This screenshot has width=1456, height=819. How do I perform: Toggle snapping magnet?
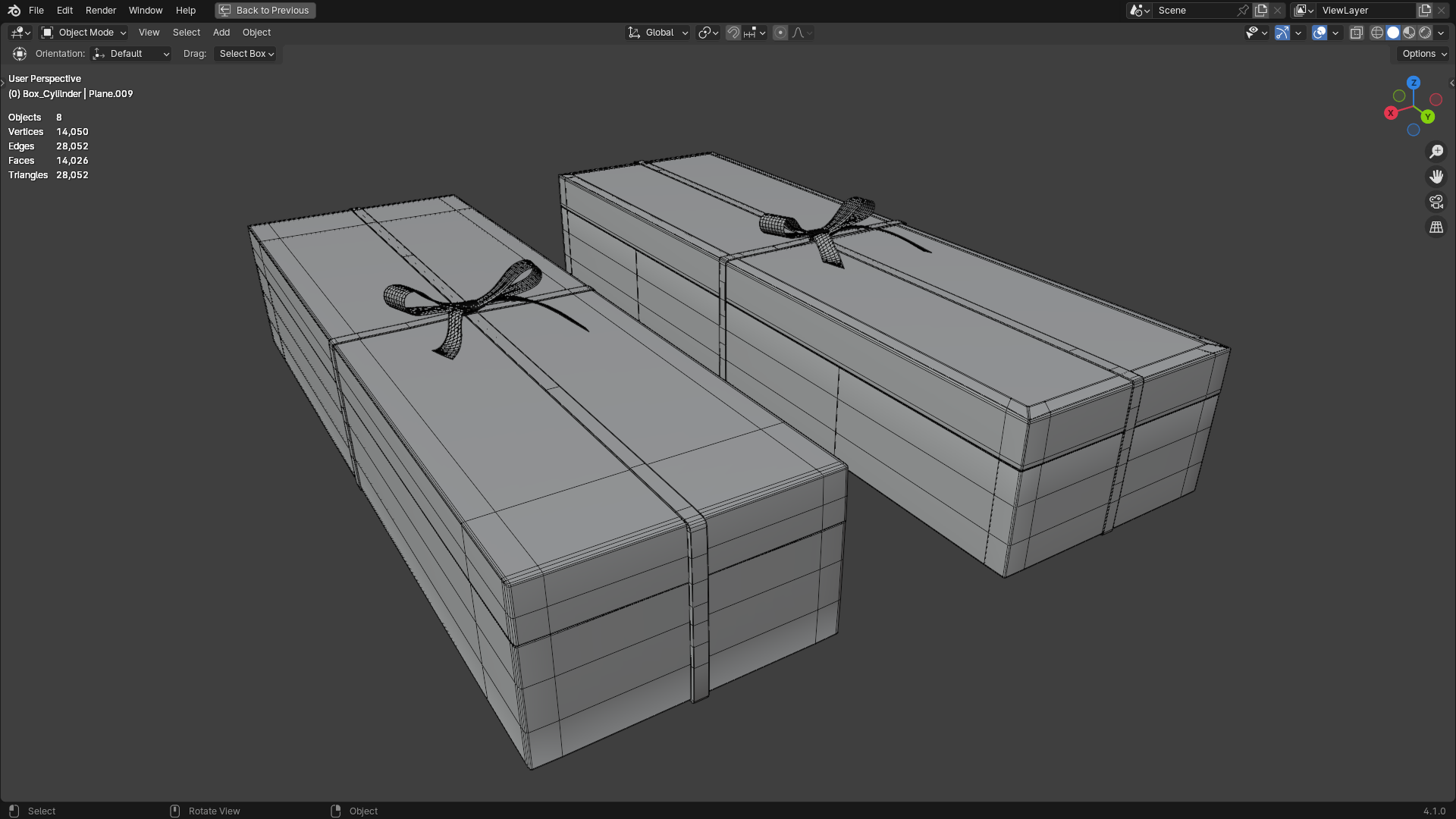[733, 33]
